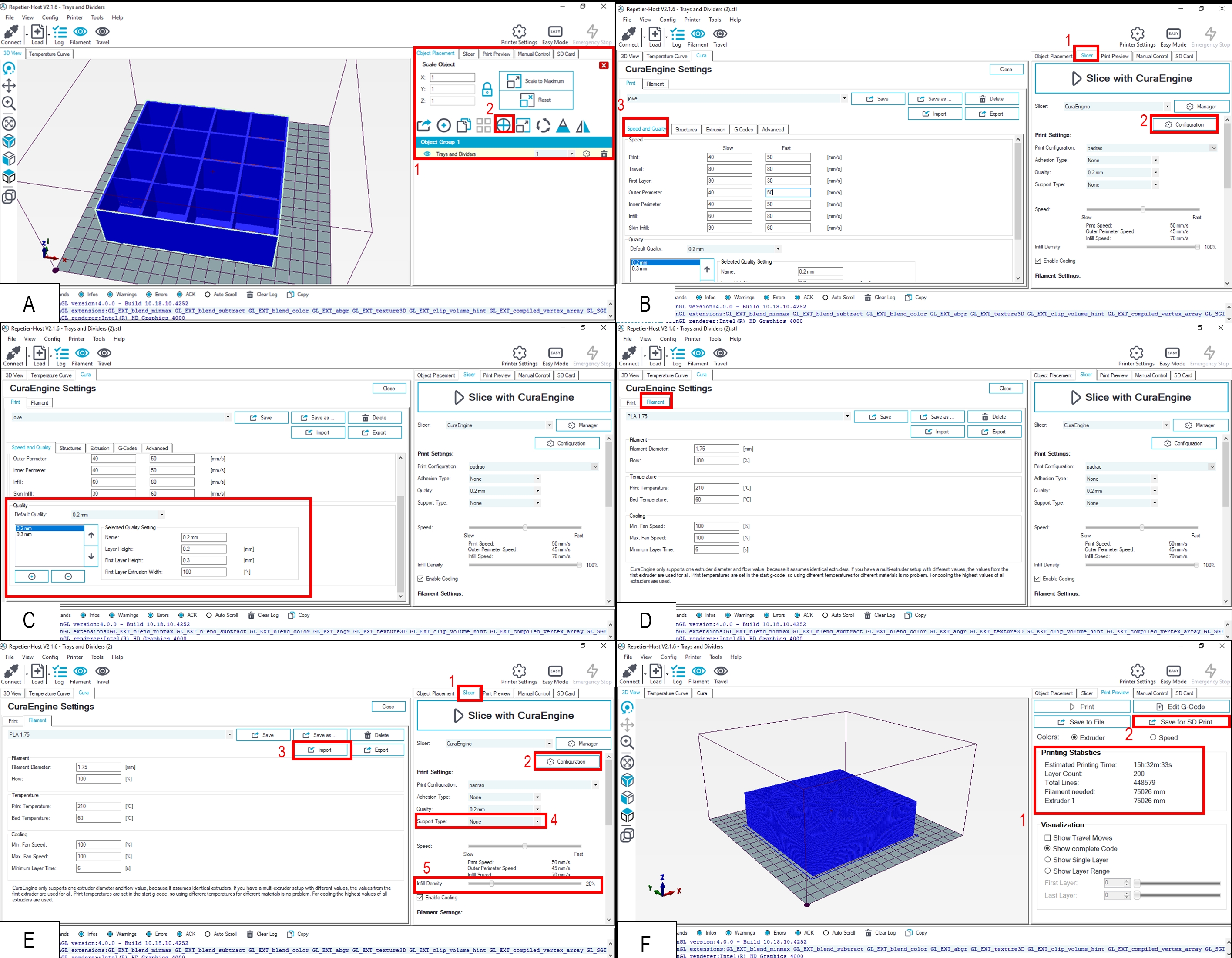Click the center object crosshair icon
The image size is (1232, 958).
(x=504, y=125)
